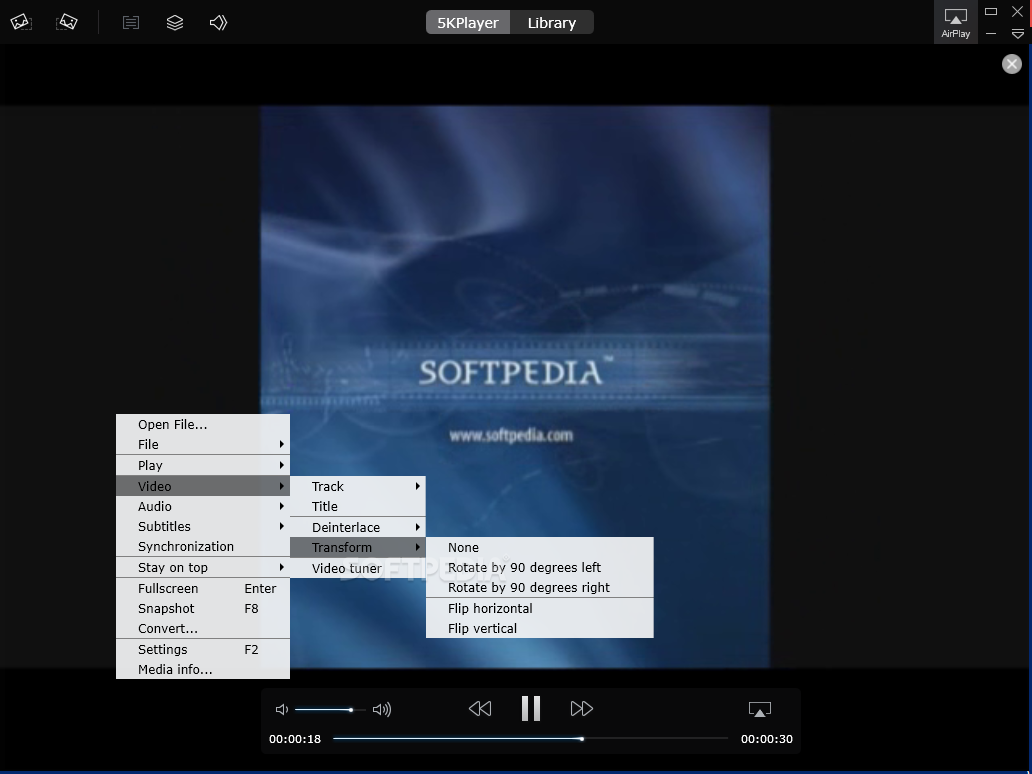Image resolution: width=1032 pixels, height=774 pixels.
Task: Expand the Play submenu
Action: click(203, 465)
